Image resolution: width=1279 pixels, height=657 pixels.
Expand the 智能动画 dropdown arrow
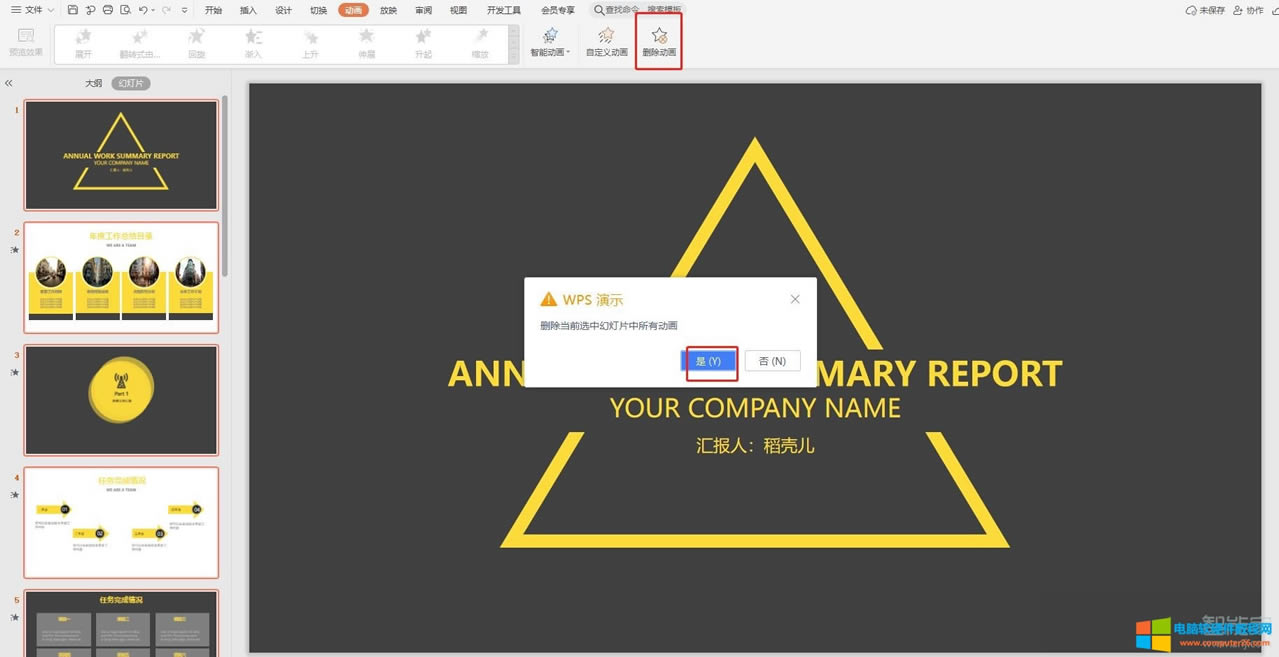point(568,52)
